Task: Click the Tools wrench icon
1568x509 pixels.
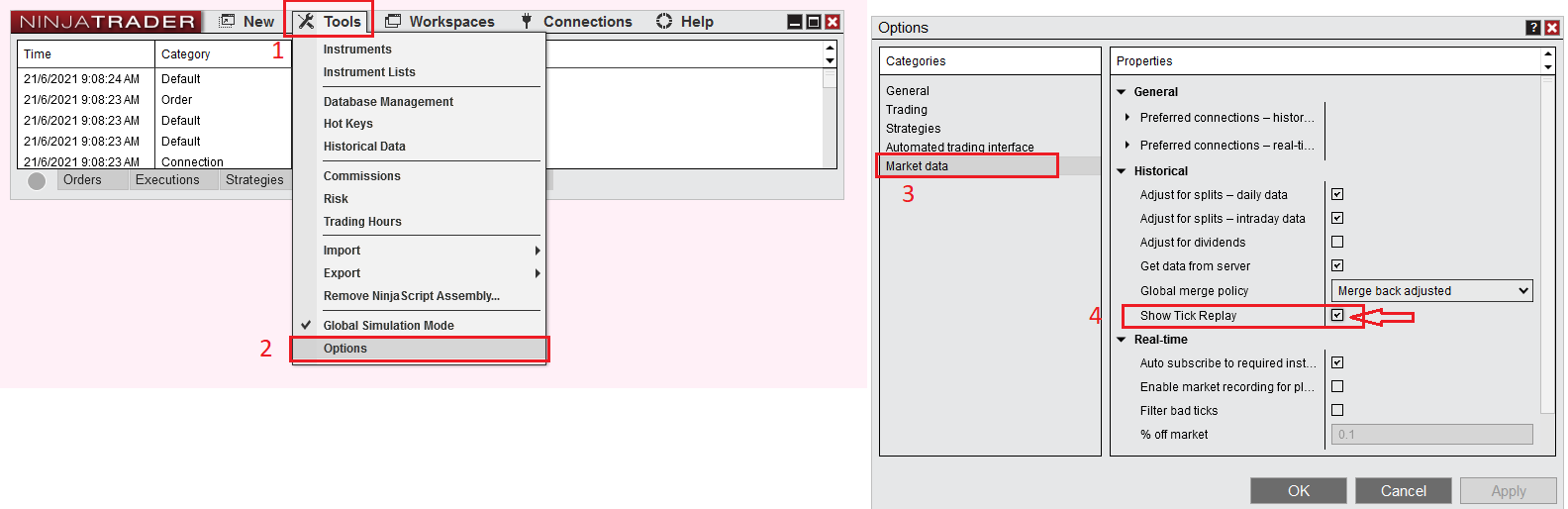Action: [x=306, y=22]
